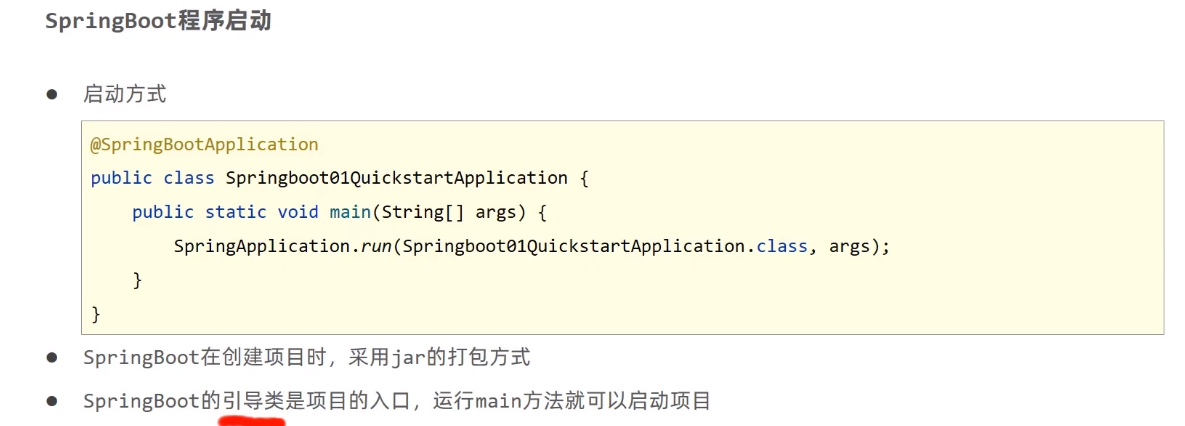Screen dimensions: 1185x426
Task: Select the 启动方式 bullet text
Action: coord(125,94)
